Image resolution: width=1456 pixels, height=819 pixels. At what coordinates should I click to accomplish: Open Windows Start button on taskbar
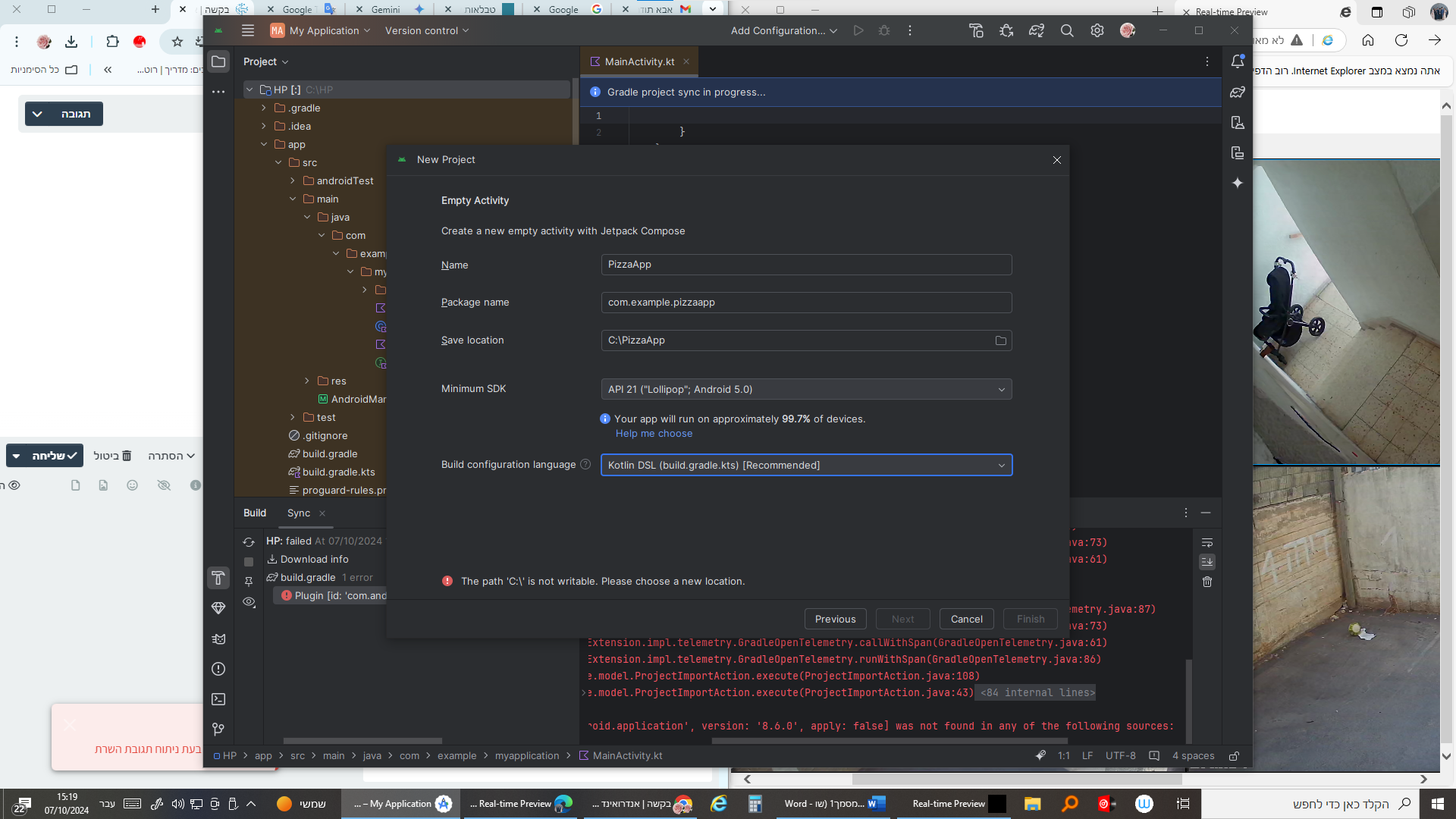(x=1438, y=804)
